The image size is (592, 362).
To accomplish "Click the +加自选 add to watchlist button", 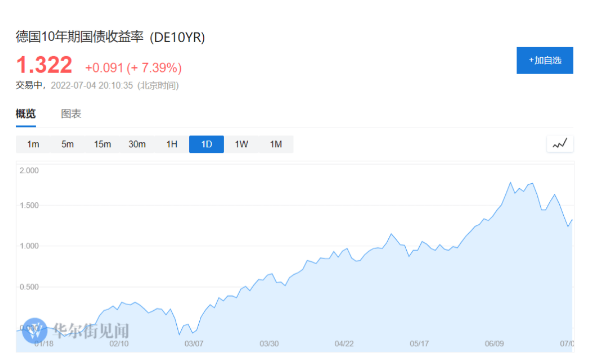I will click(x=544, y=60).
